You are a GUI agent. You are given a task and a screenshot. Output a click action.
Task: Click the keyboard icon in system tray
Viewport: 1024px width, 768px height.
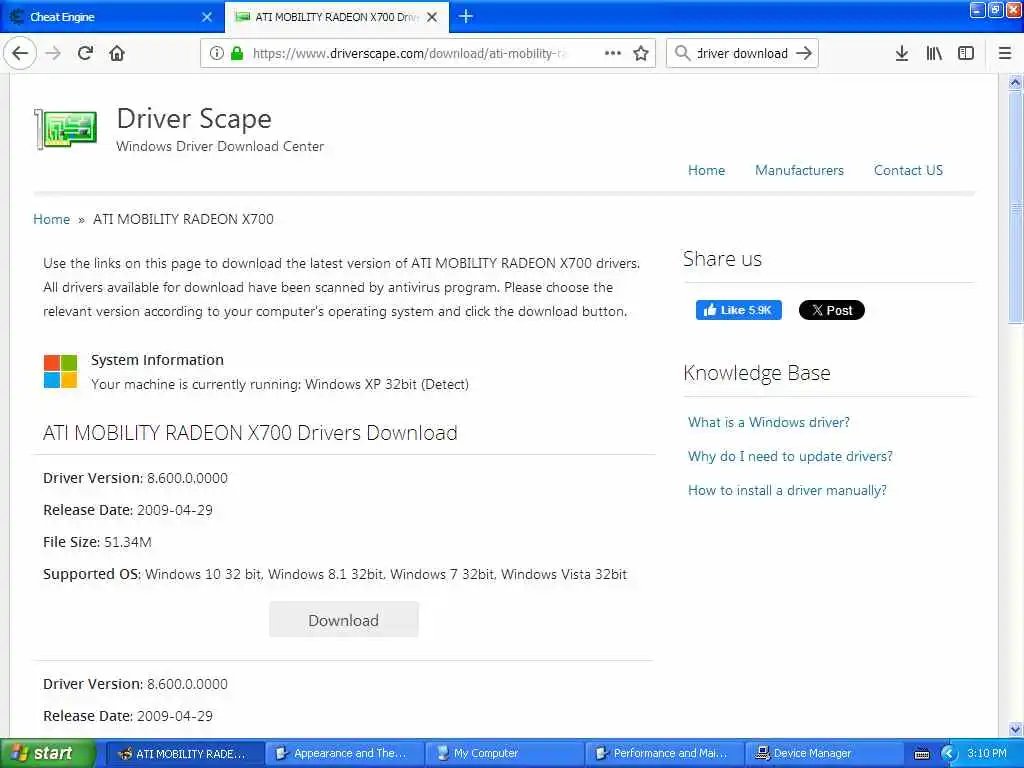[921, 754]
